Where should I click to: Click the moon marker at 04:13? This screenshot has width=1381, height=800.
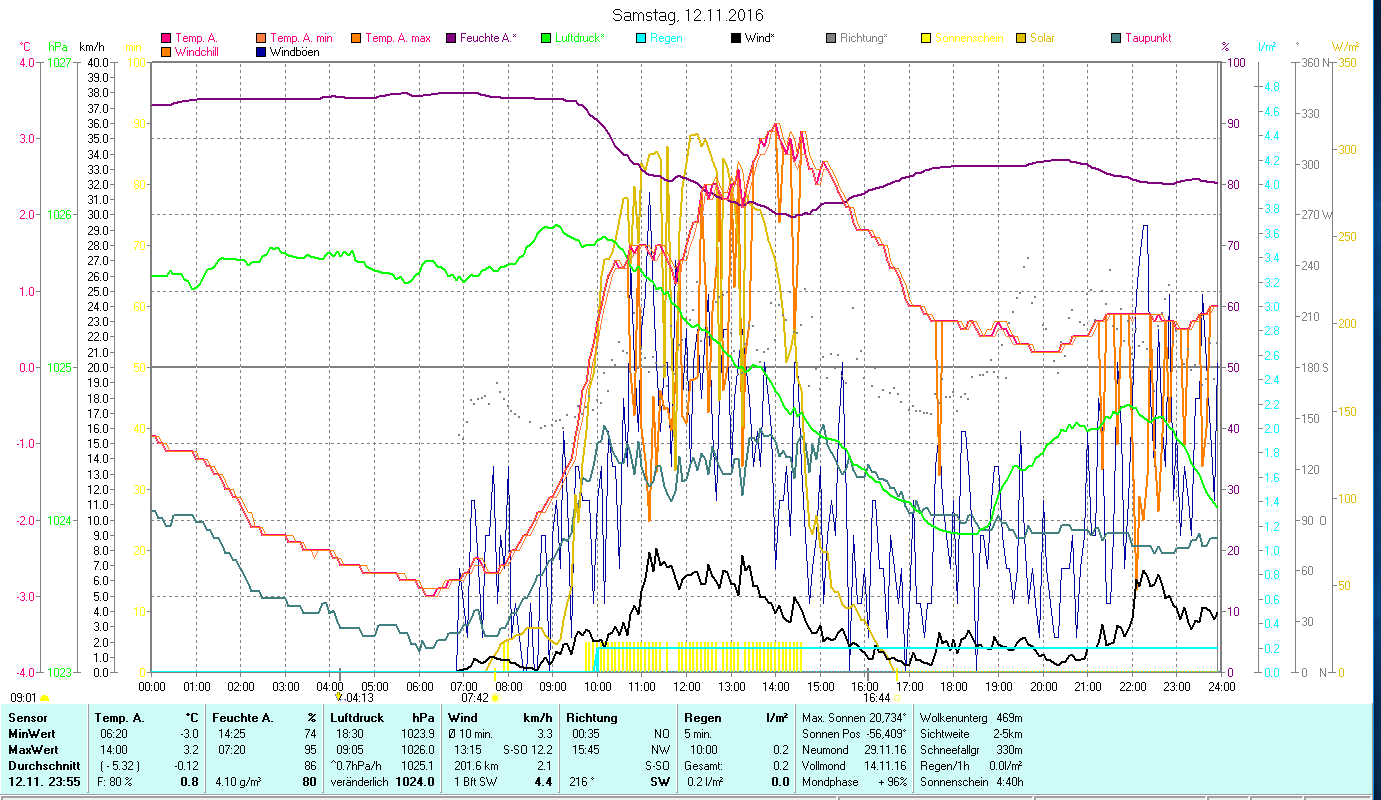click(339, 697)
